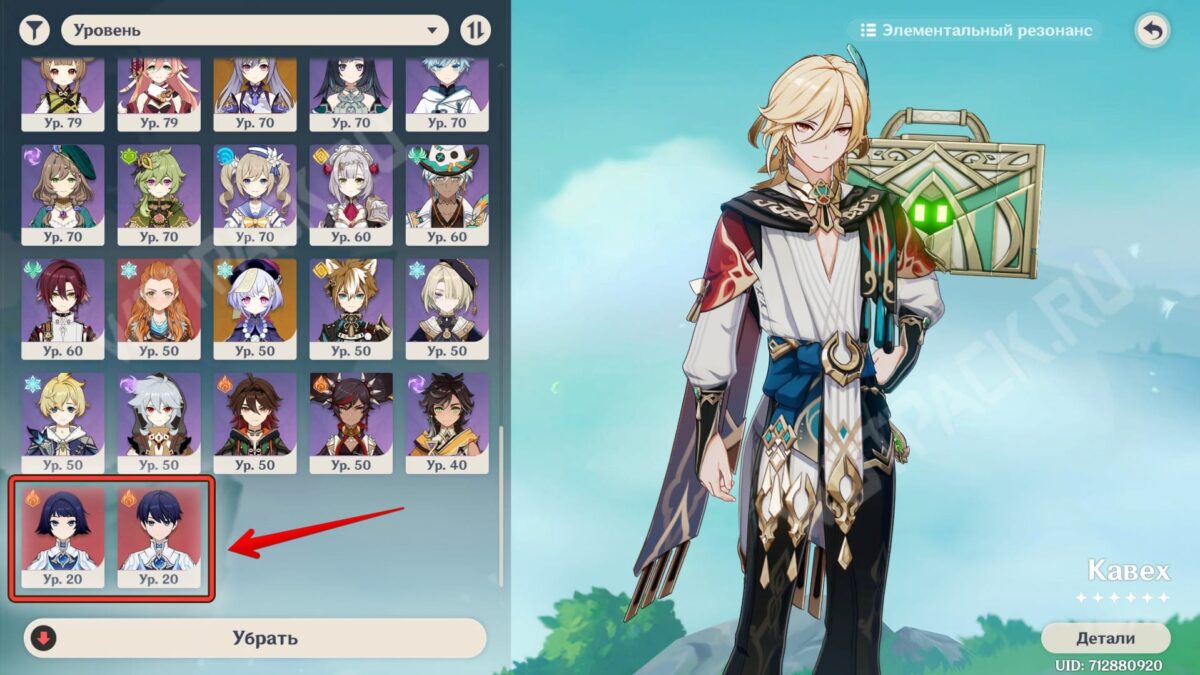Choose the green-haired Ур. 70 character portrait

[159, 195]
